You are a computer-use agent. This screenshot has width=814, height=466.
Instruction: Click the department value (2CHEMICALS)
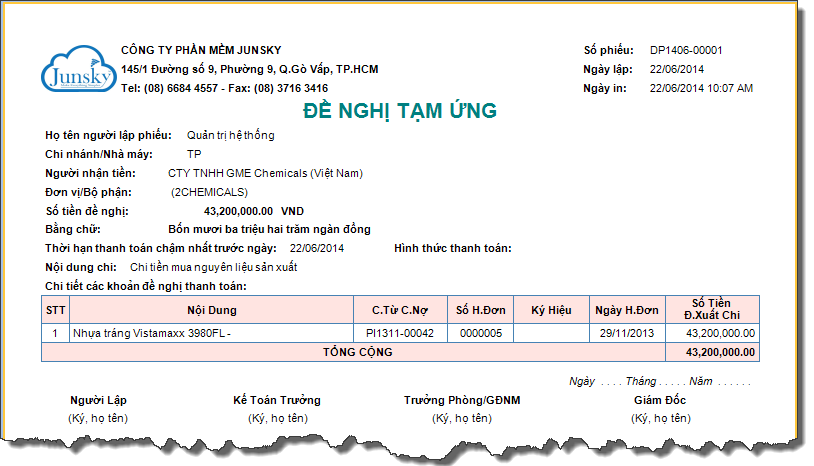[x=209, y=192]
